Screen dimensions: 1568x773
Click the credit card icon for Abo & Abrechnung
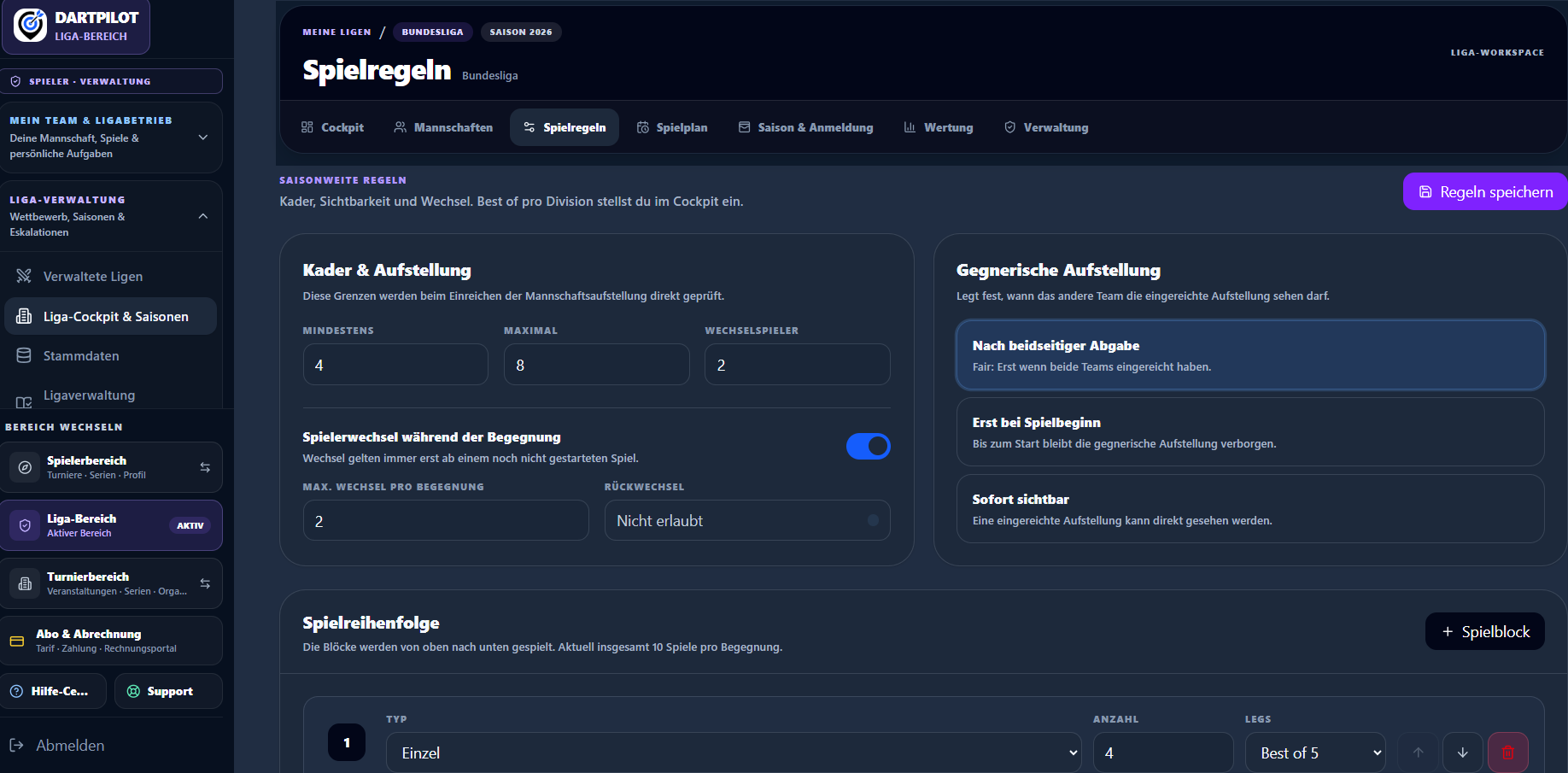[17, 641]
